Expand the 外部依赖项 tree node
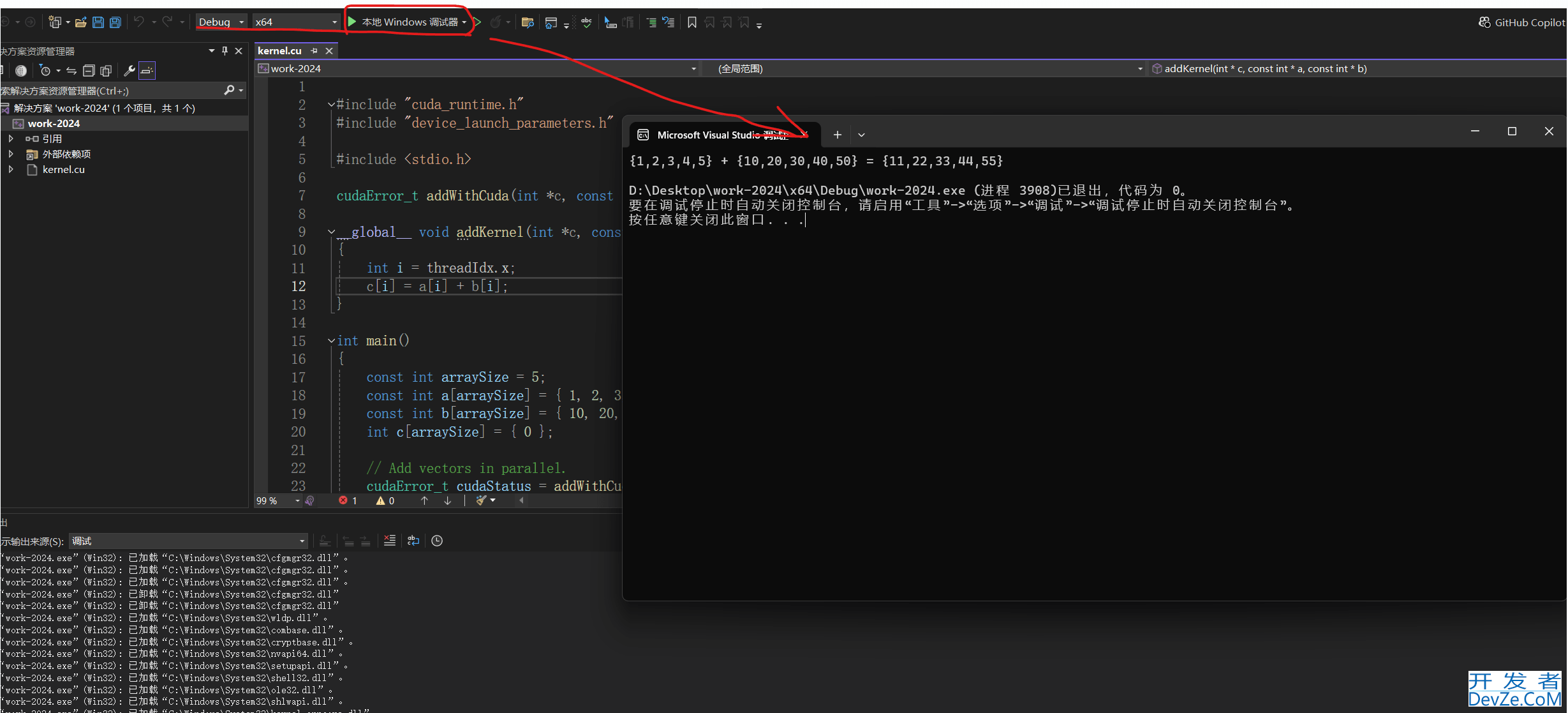 click(11, 154)
